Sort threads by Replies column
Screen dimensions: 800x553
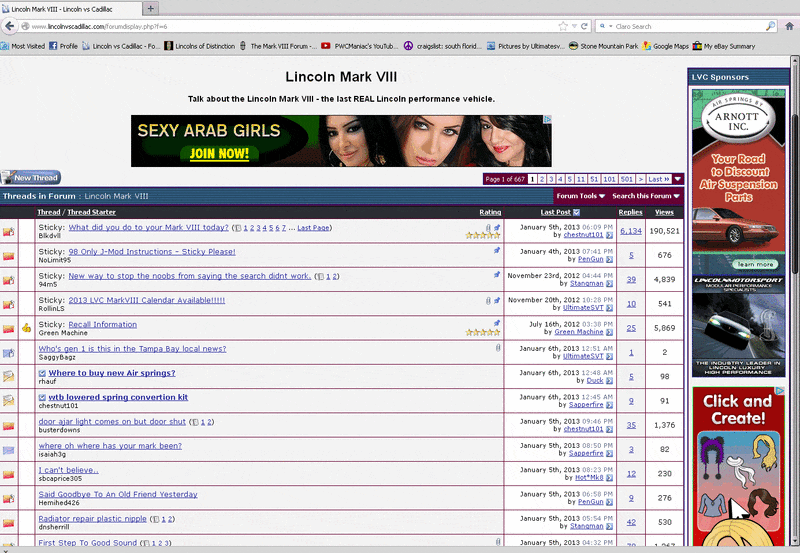click(x=631, y=212)
